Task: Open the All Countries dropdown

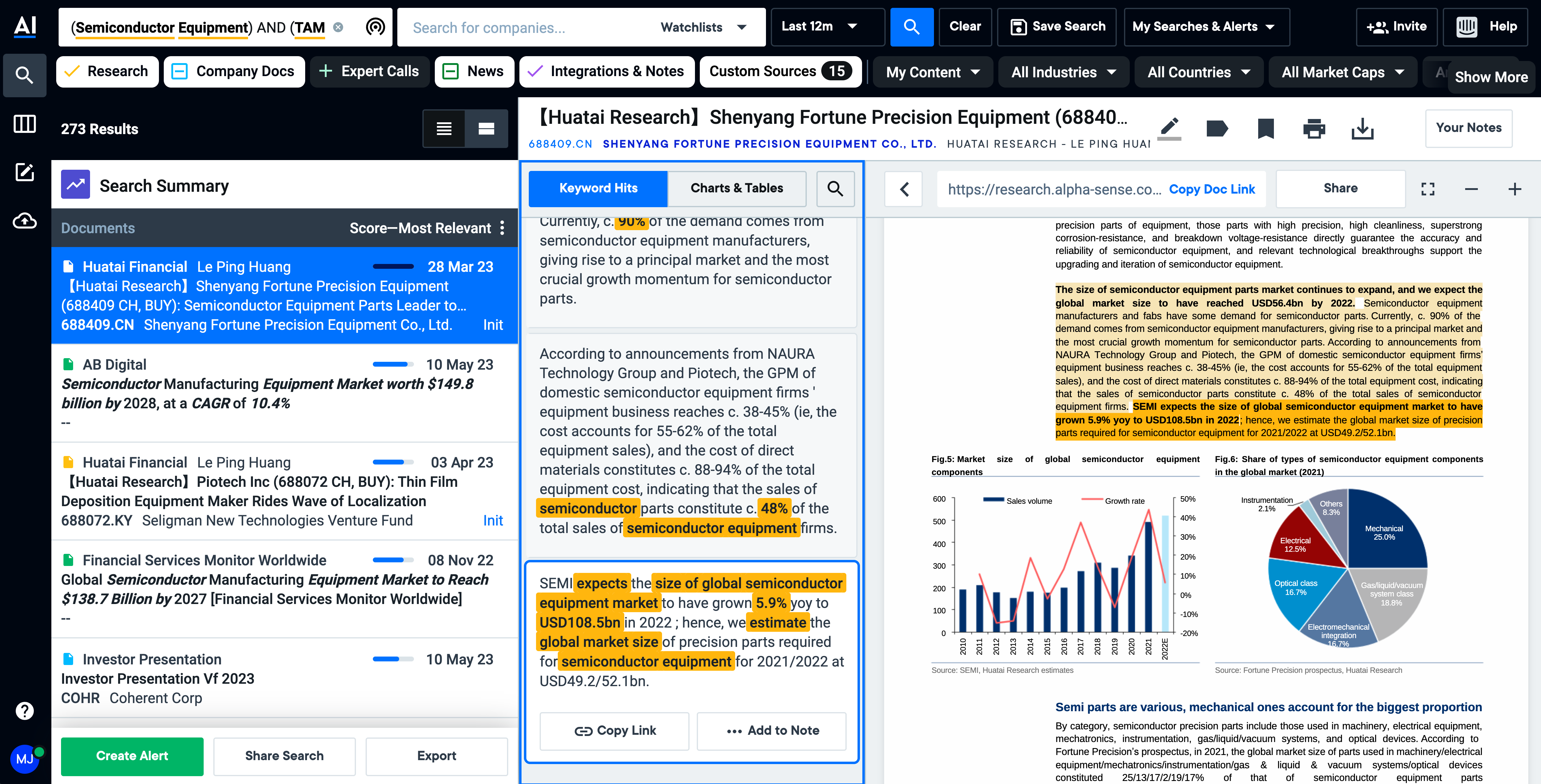Action: [x=1199, y=72]
